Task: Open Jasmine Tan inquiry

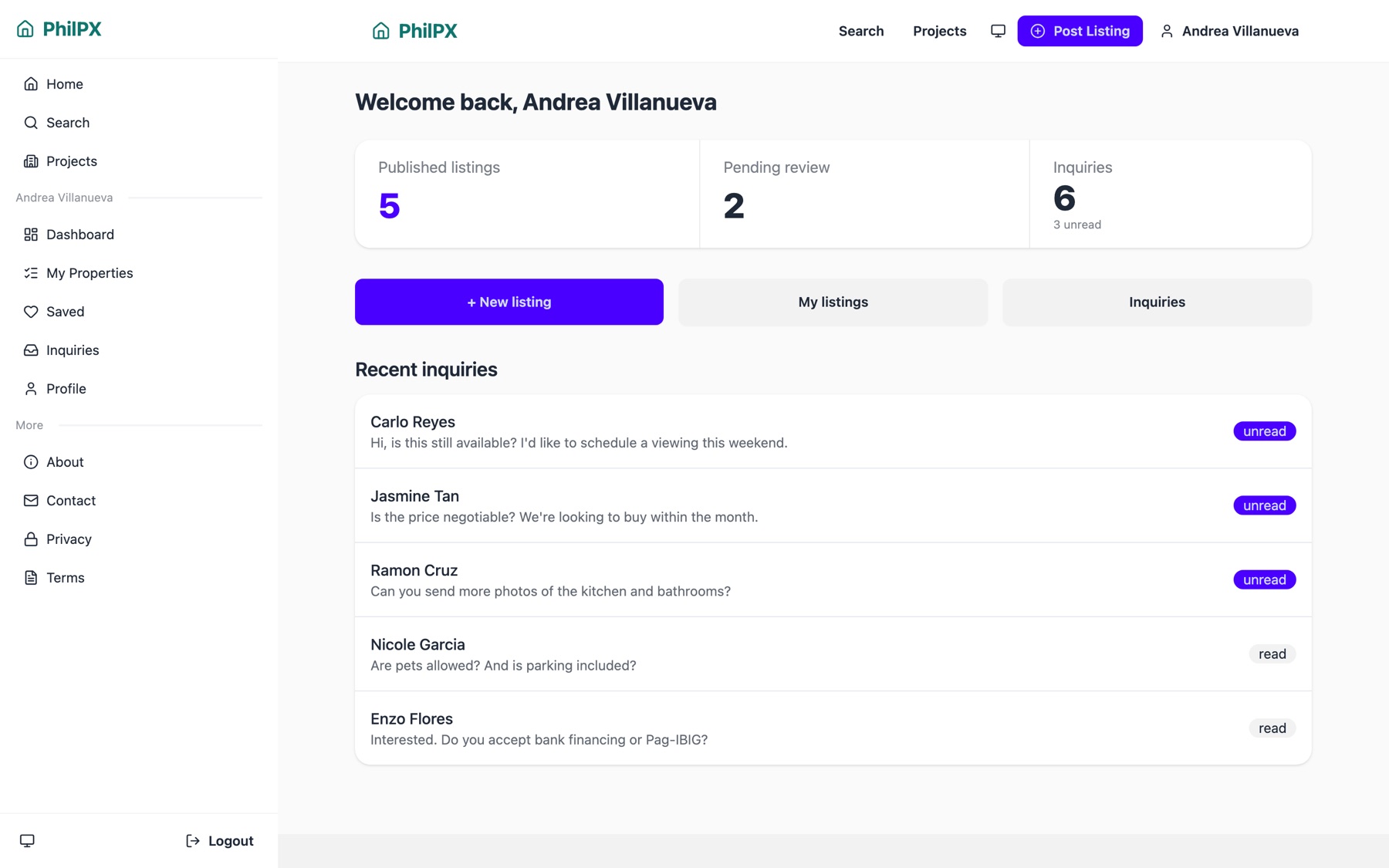Action: click(x=833, y=505)
